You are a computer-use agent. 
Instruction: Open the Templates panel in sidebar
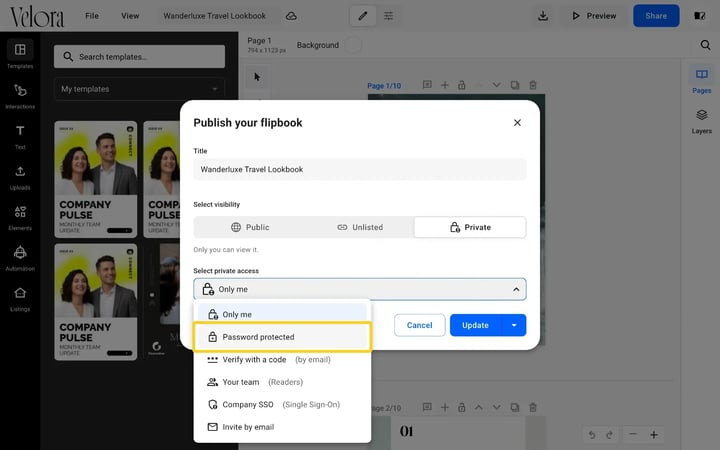[x=20, y=54]
